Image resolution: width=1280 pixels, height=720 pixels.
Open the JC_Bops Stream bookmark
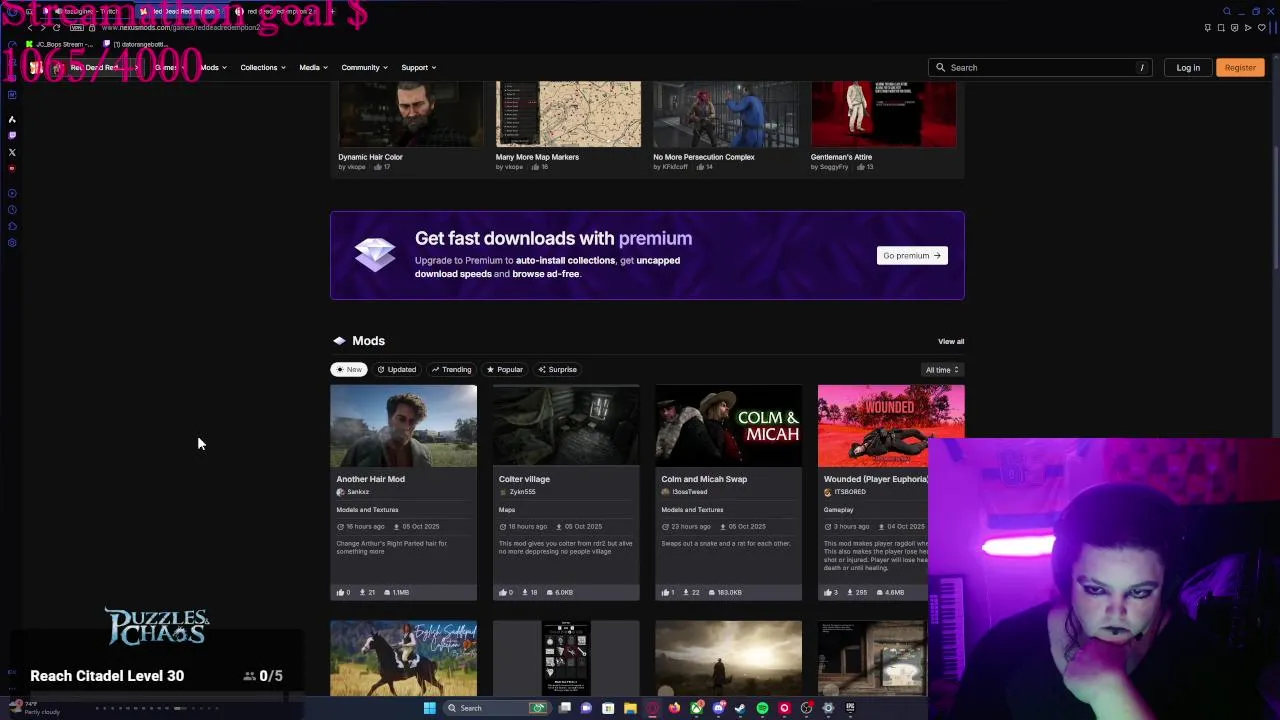59,44
